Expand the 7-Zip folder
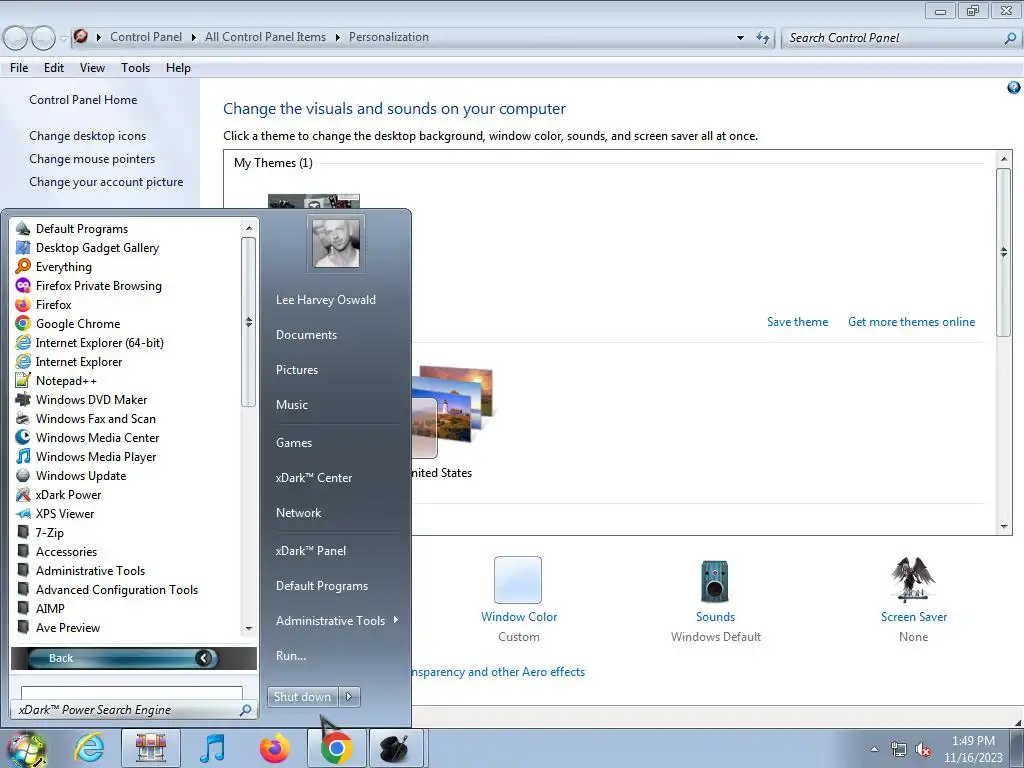This screenshot has width=1024, height=768. (x=50, y=532)
